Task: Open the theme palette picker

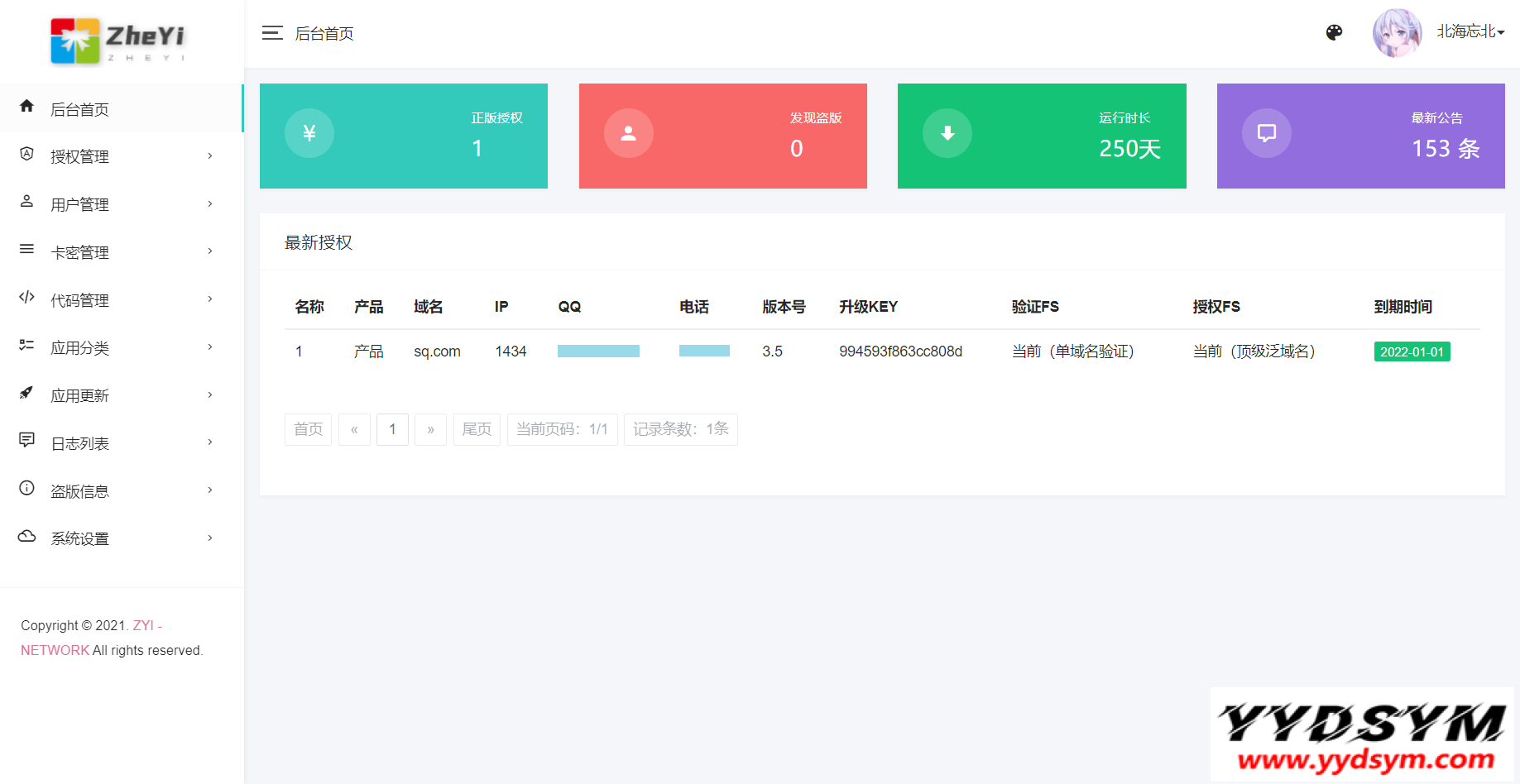Action: [1334, 33]
